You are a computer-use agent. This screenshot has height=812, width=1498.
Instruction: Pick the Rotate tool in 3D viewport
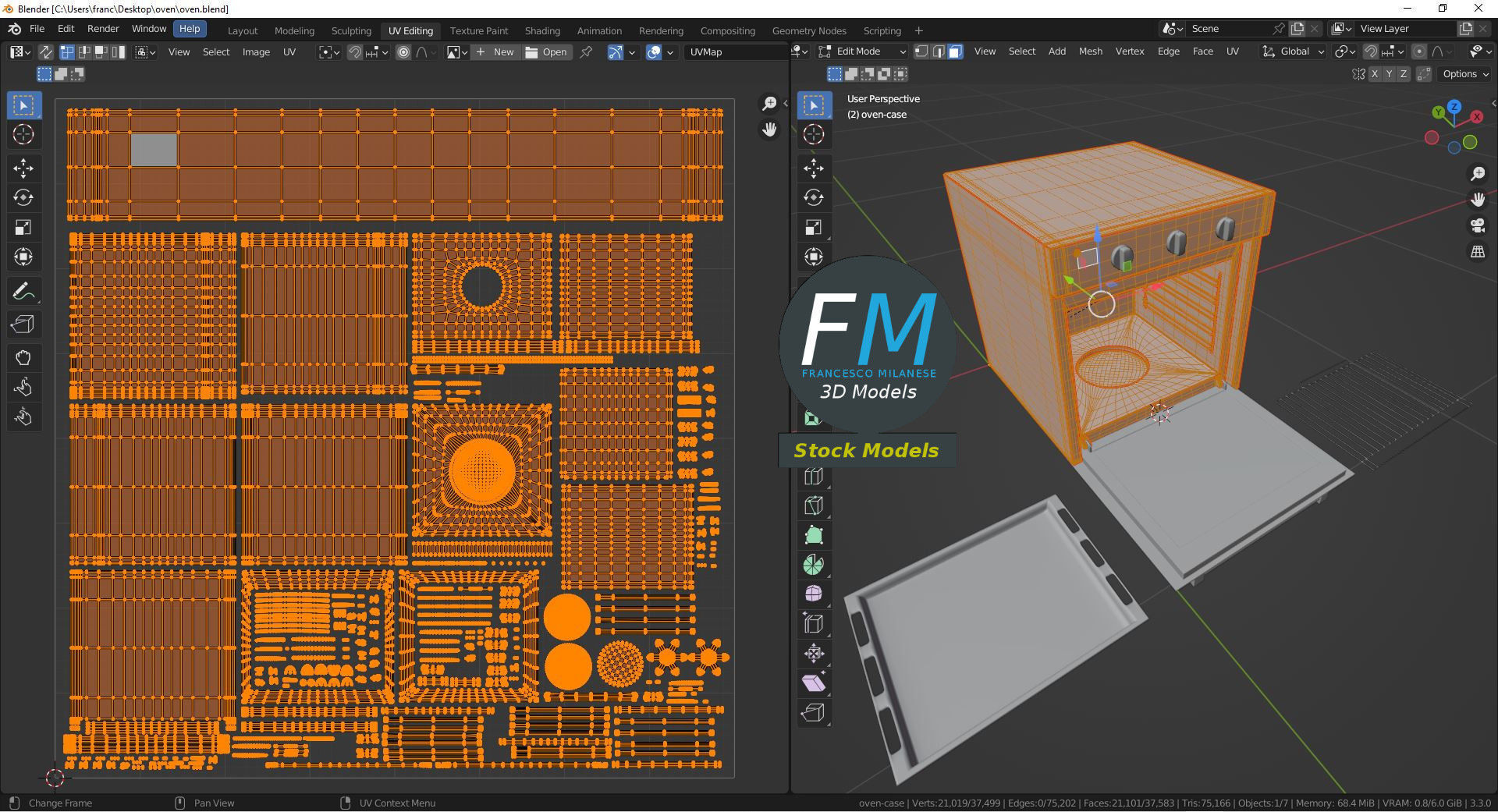coord(814,198)
